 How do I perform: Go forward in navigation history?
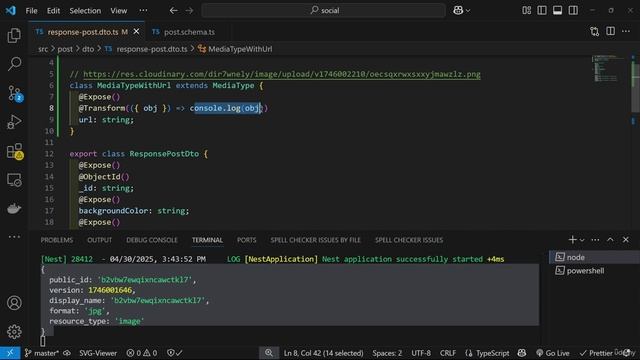189,11
